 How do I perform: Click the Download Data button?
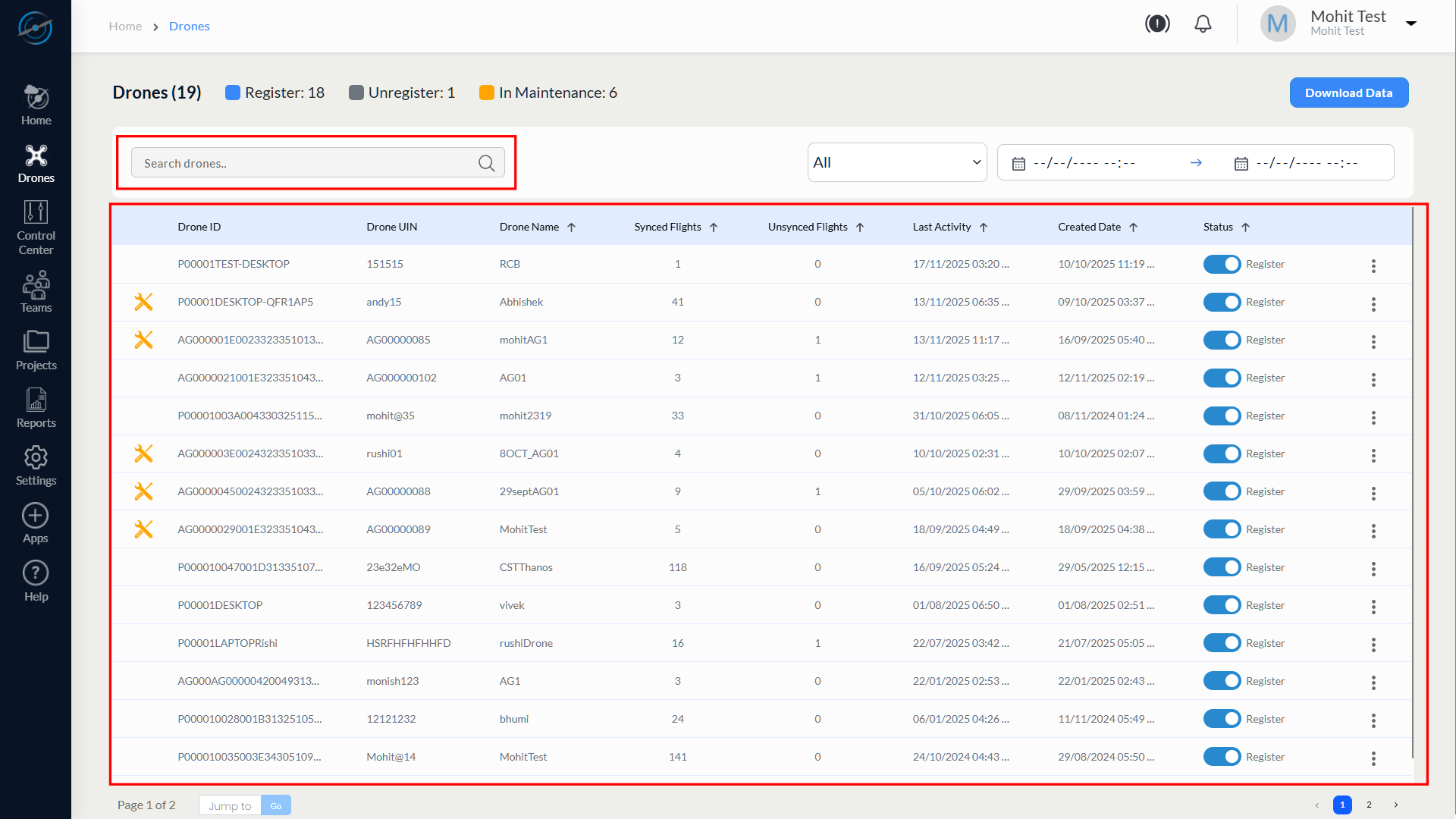tap(1348, 93)
